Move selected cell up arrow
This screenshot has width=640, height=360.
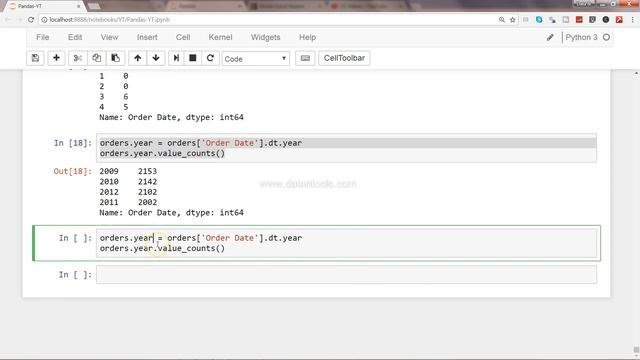[x=138, y=58]
